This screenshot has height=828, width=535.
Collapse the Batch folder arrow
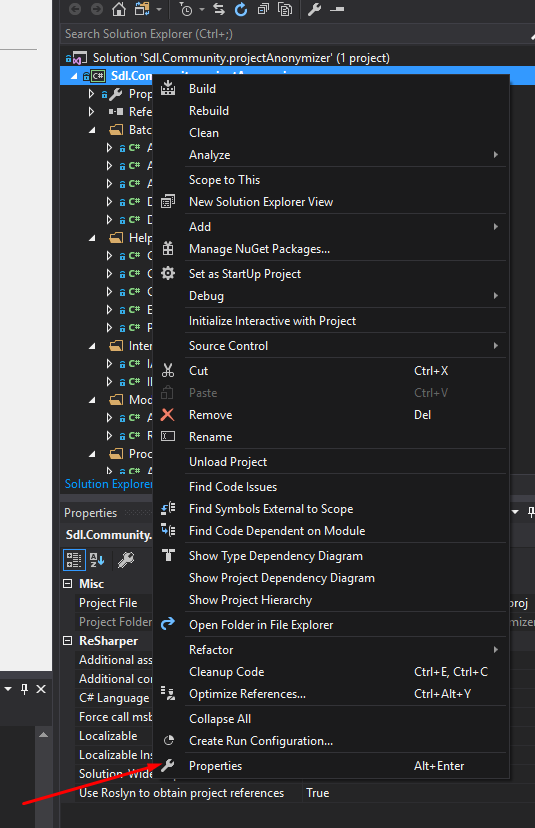(x=92, y=130)
